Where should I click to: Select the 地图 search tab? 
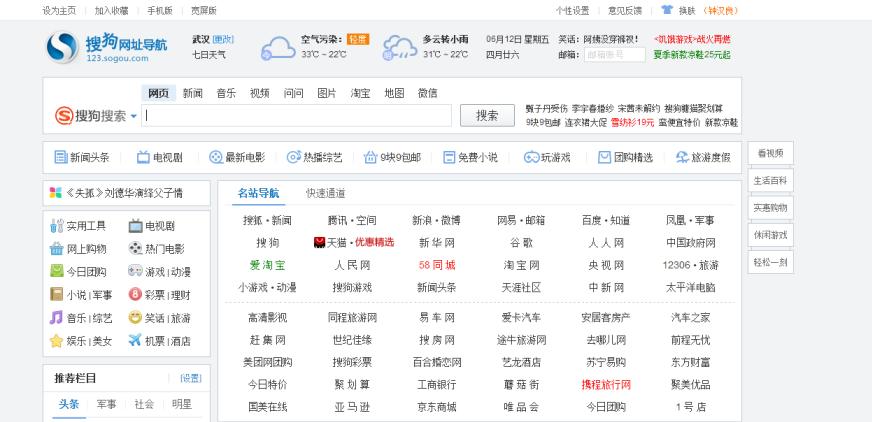[x=394, y=93]
